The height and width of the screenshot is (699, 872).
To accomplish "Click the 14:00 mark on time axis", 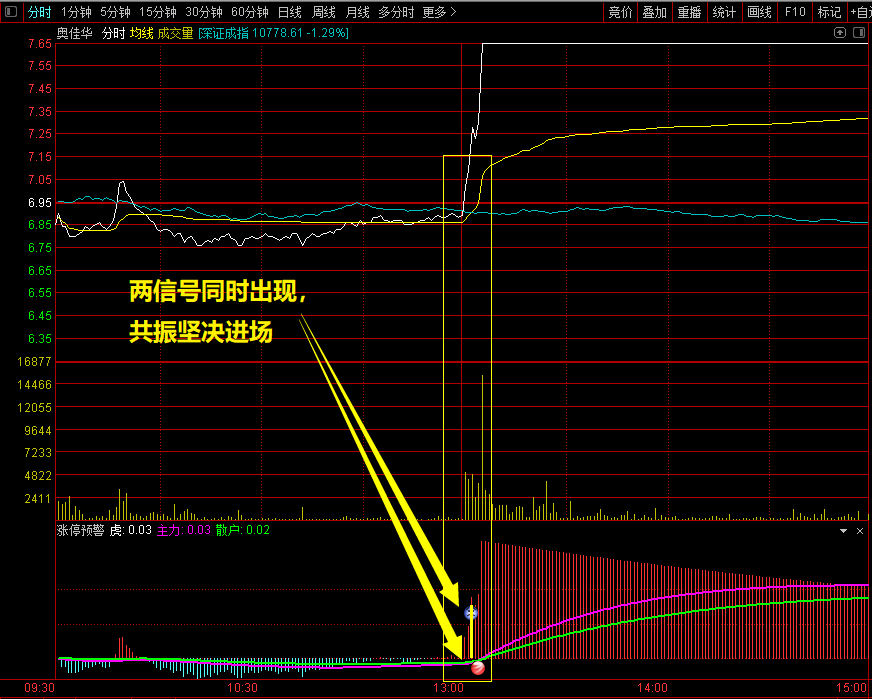I will click(652, 688).
